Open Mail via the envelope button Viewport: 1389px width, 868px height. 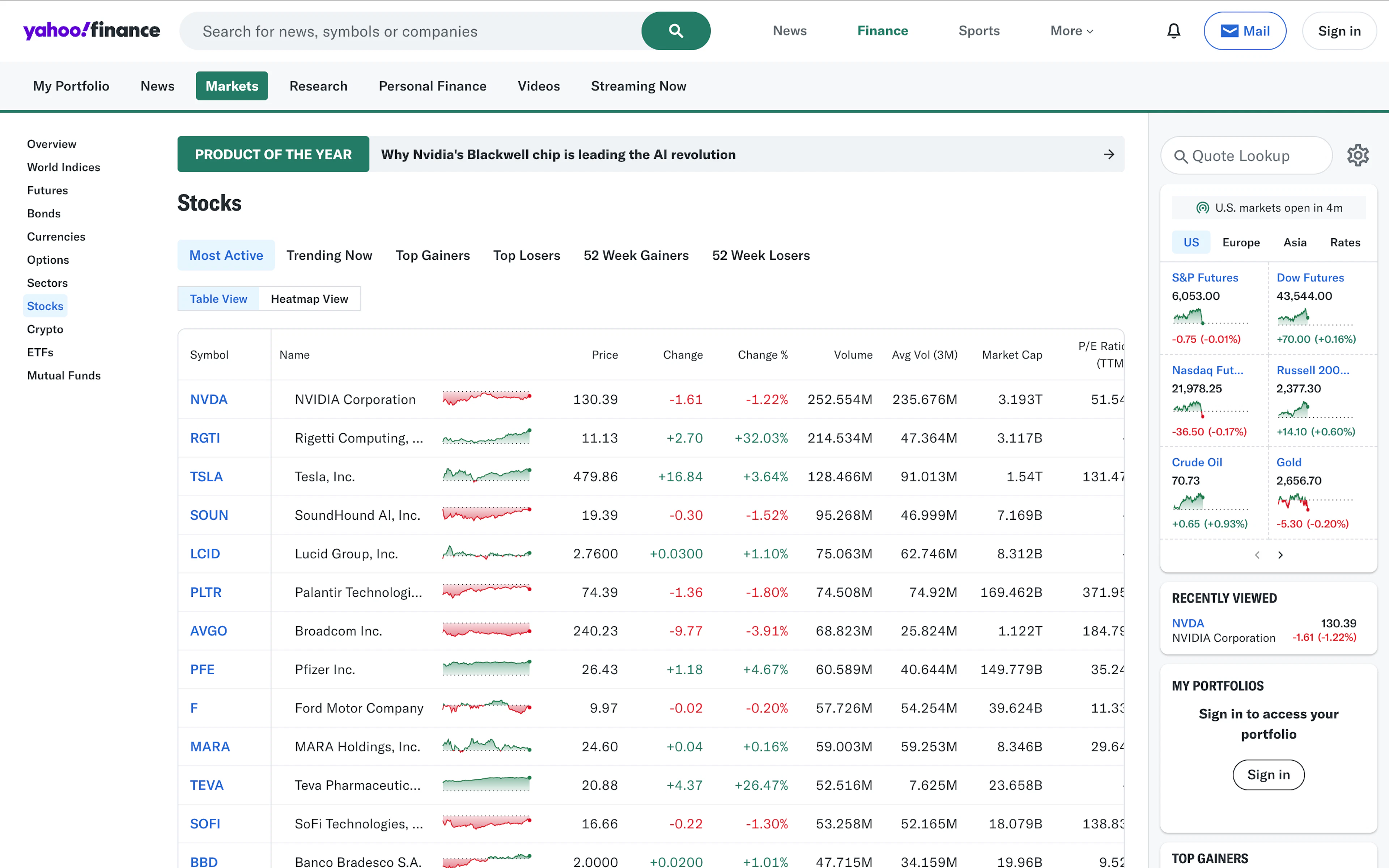(1244, 31)
